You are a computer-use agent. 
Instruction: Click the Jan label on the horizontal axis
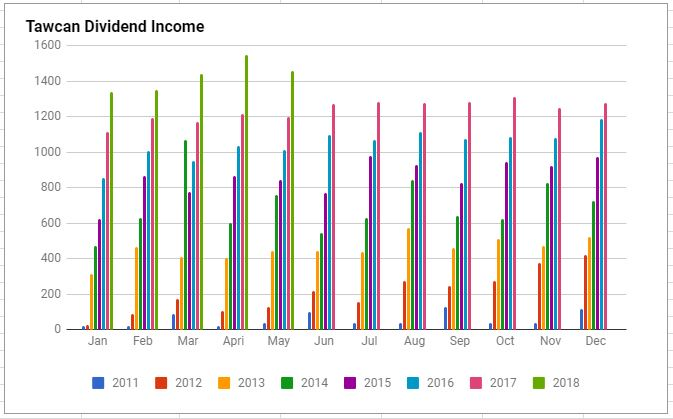tap(98, 341)
